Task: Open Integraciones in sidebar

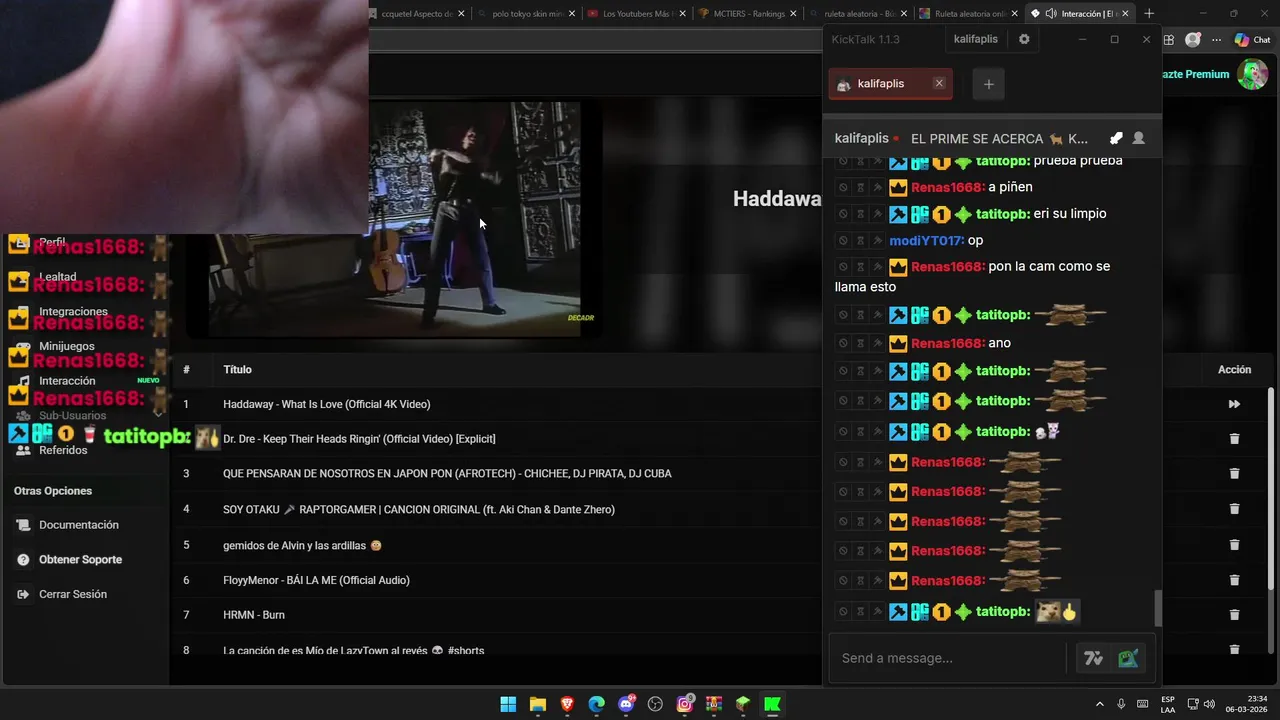Action: click(73, 311)
